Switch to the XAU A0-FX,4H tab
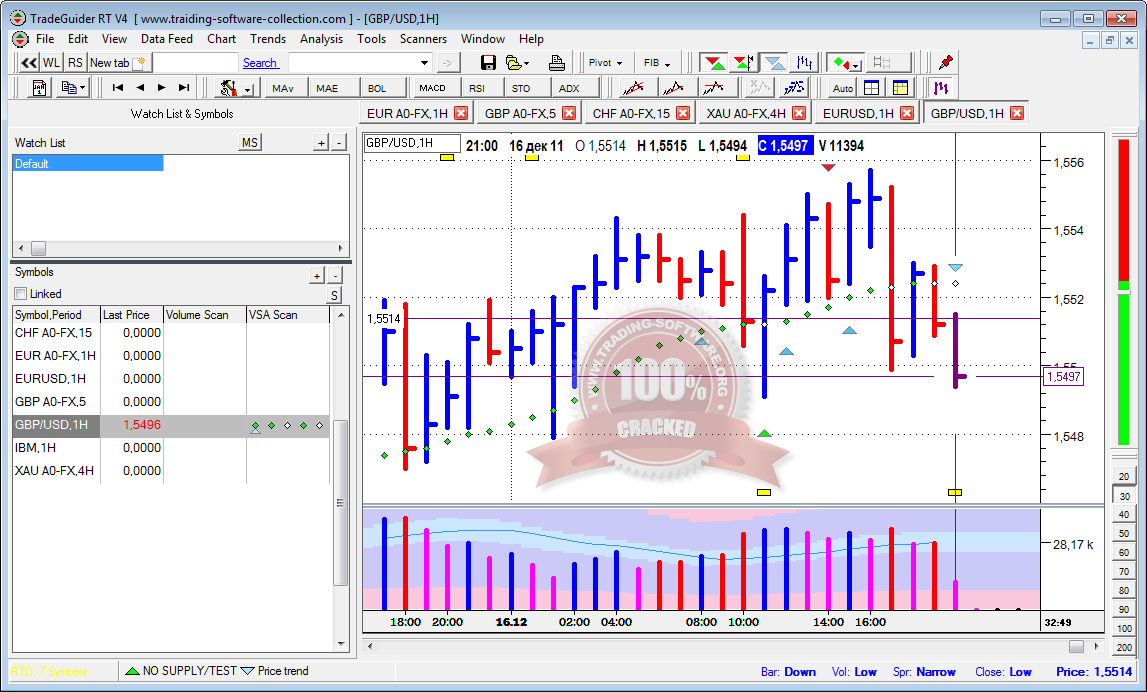 (745, 113)
